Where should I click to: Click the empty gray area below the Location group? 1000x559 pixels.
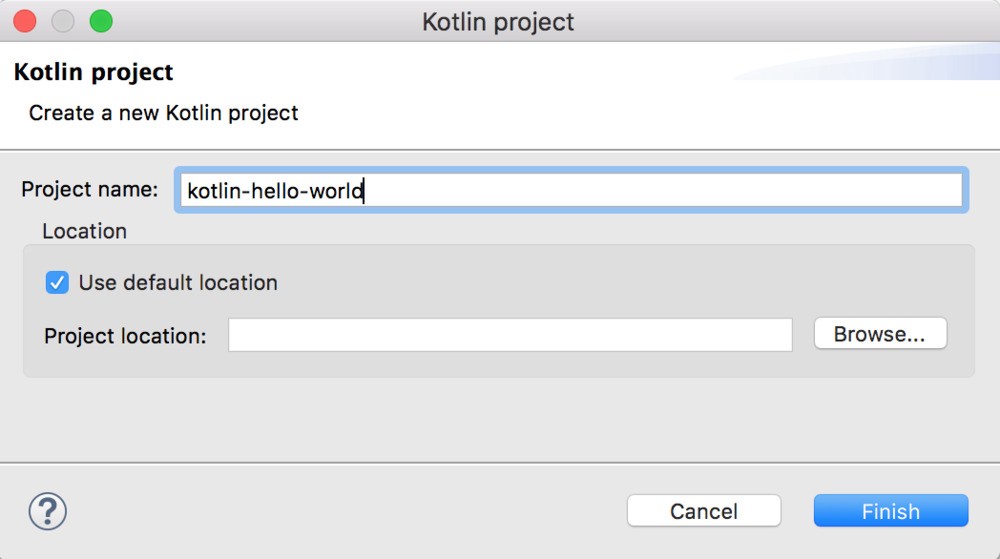coord(500,420)
